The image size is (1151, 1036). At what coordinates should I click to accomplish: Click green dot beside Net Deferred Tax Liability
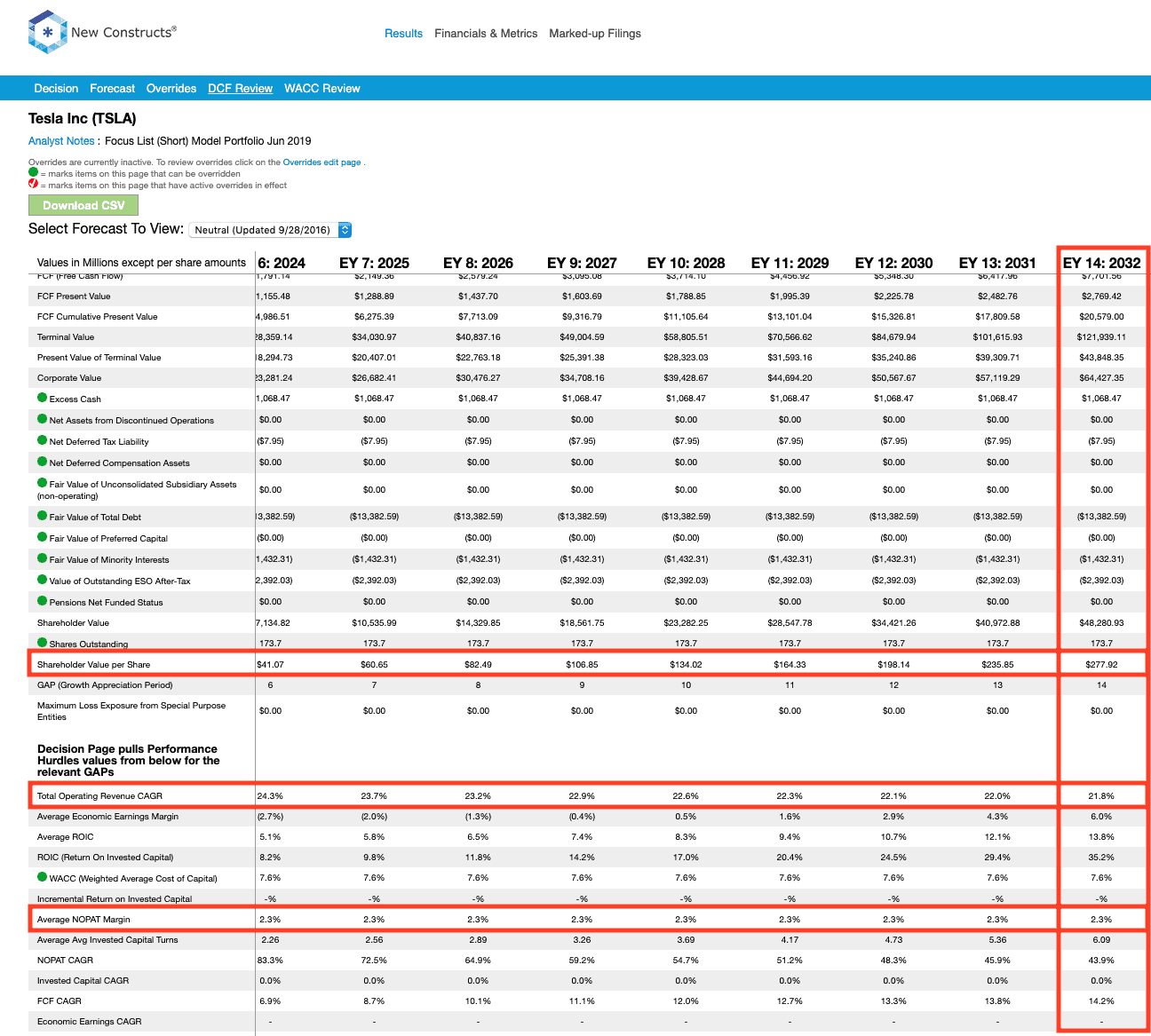pos(42,440)
